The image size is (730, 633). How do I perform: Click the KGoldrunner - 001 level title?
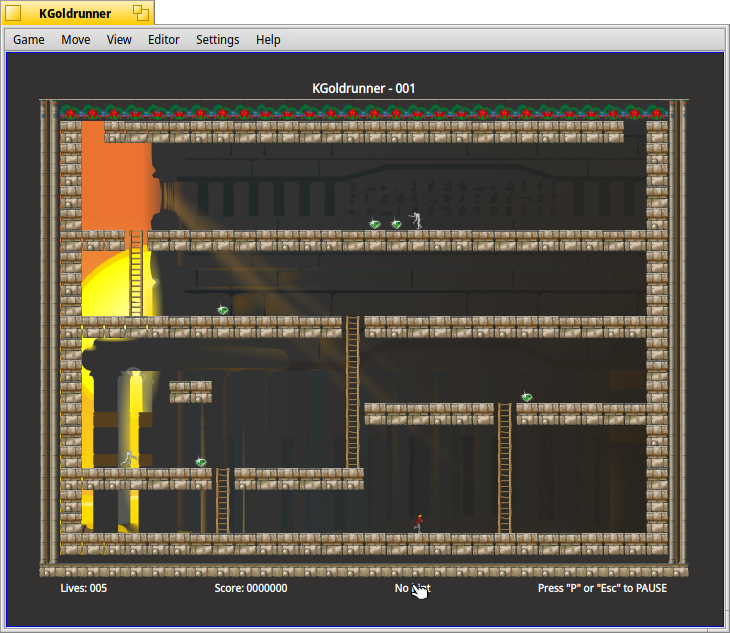(x=364, y=88)
